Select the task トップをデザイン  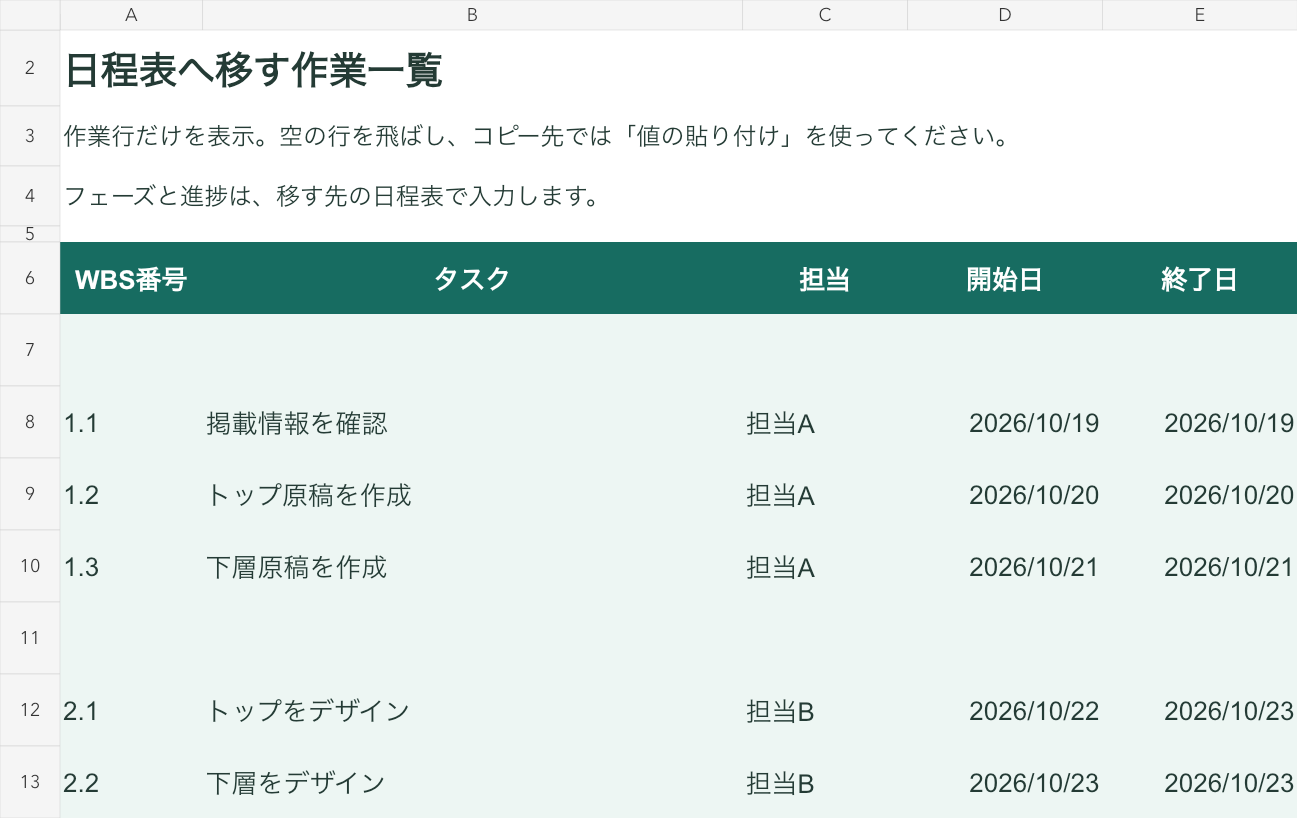(472, 711)
